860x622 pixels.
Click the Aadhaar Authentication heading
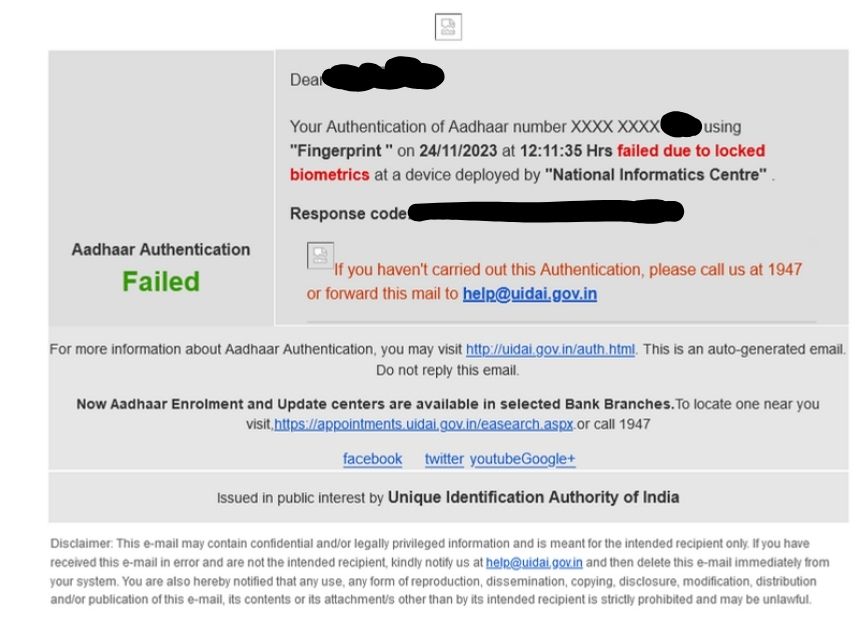(161, 250)
